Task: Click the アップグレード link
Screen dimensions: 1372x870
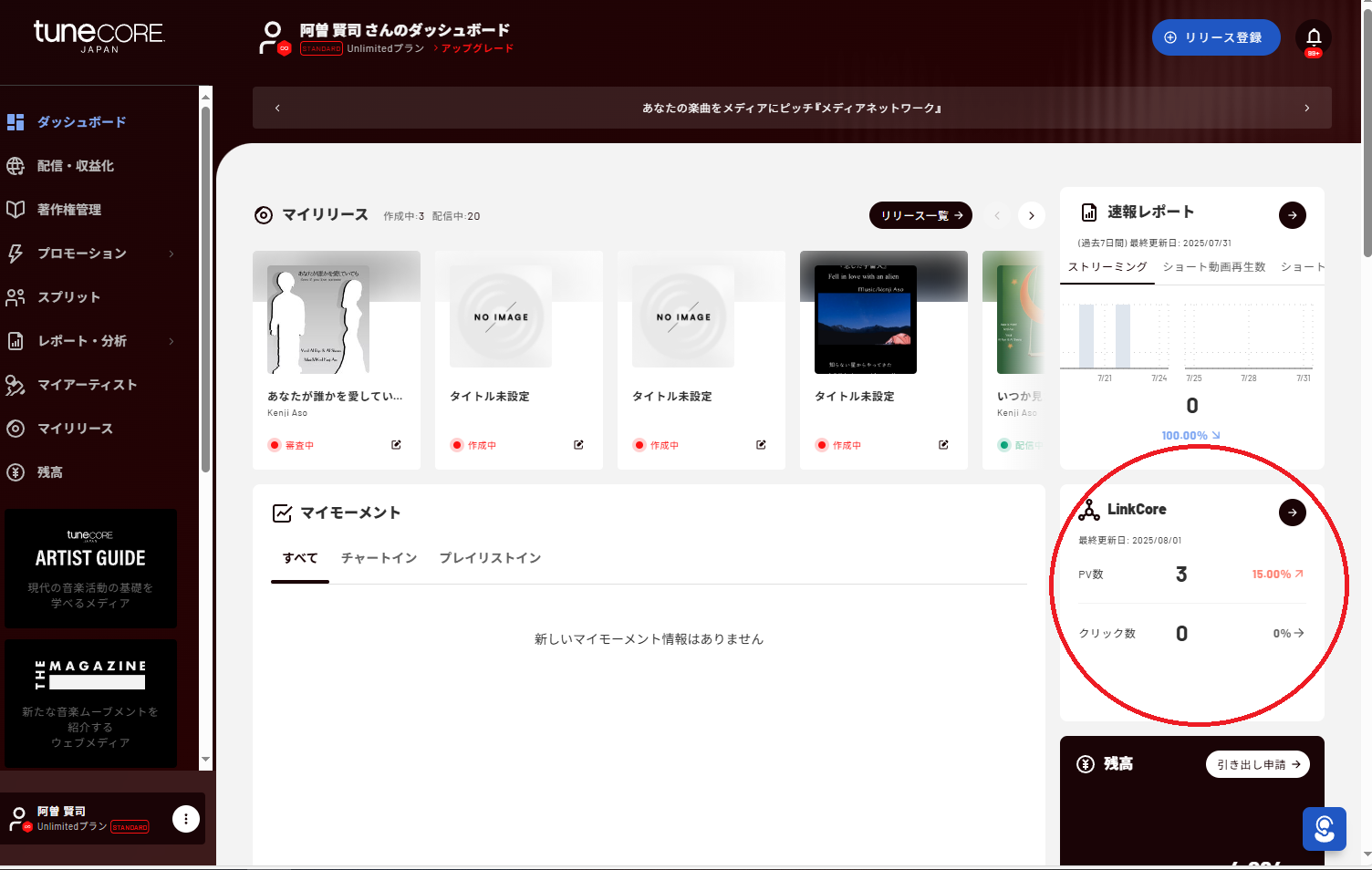Action: coord(477,48)
